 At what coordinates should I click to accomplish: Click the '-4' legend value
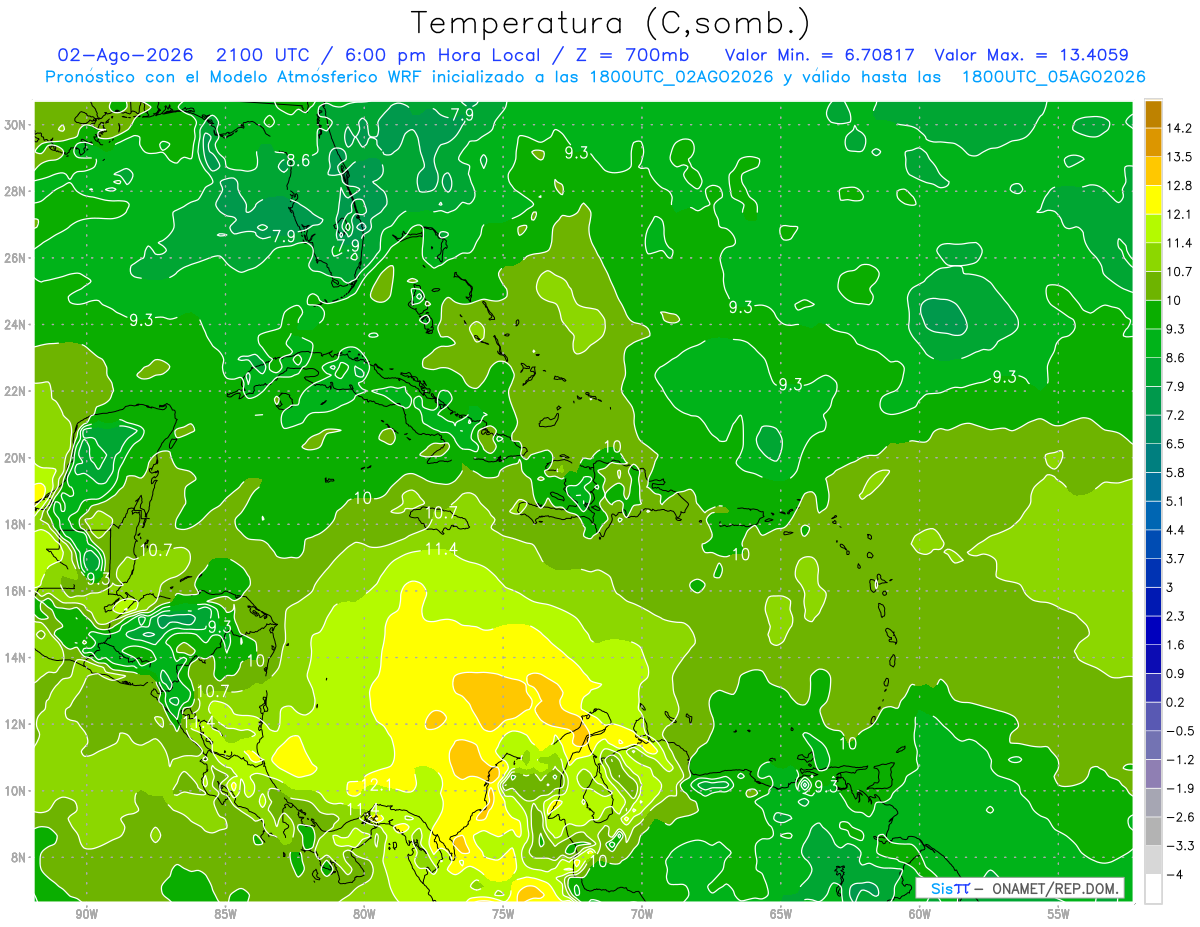point(1174,875)
